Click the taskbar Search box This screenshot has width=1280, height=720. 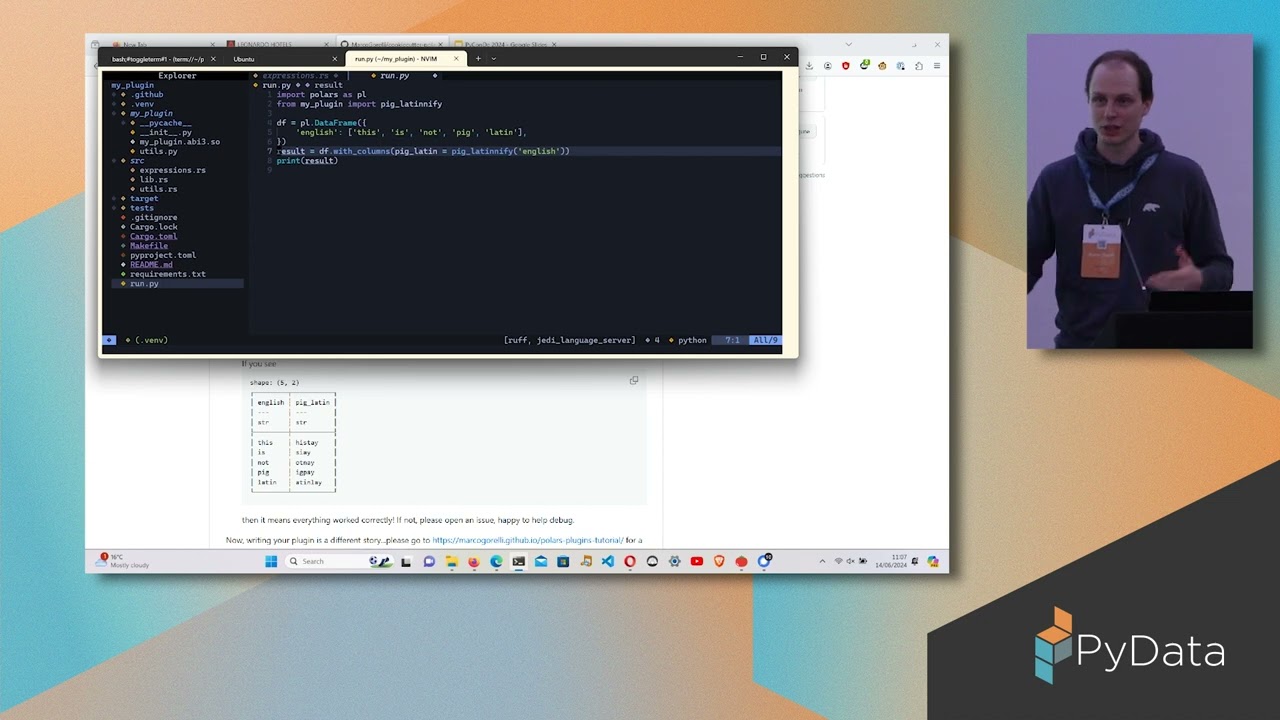[340, 561]
